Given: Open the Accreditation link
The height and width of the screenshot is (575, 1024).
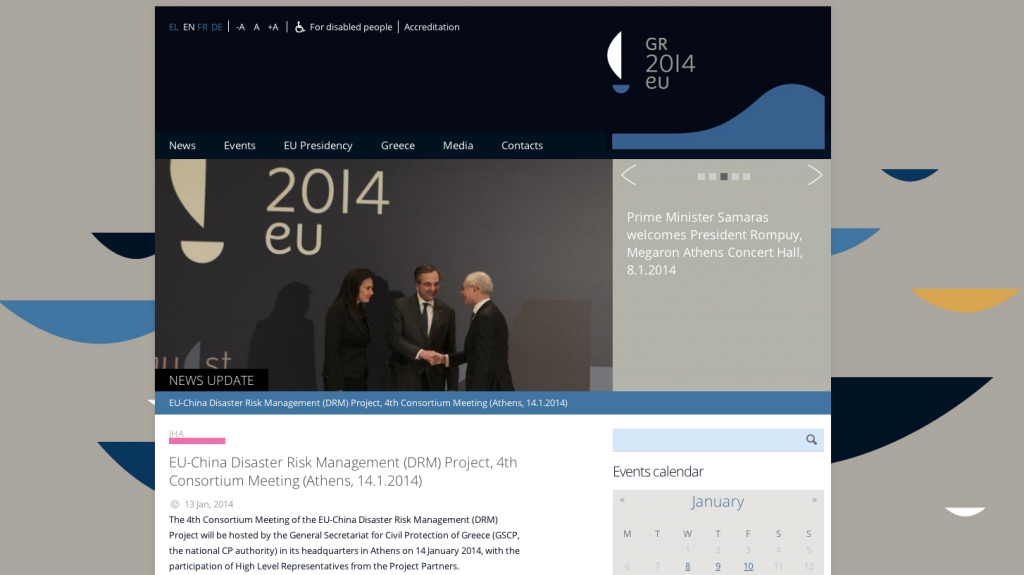Looking at the screenshot, I should [x=432, y=27].
